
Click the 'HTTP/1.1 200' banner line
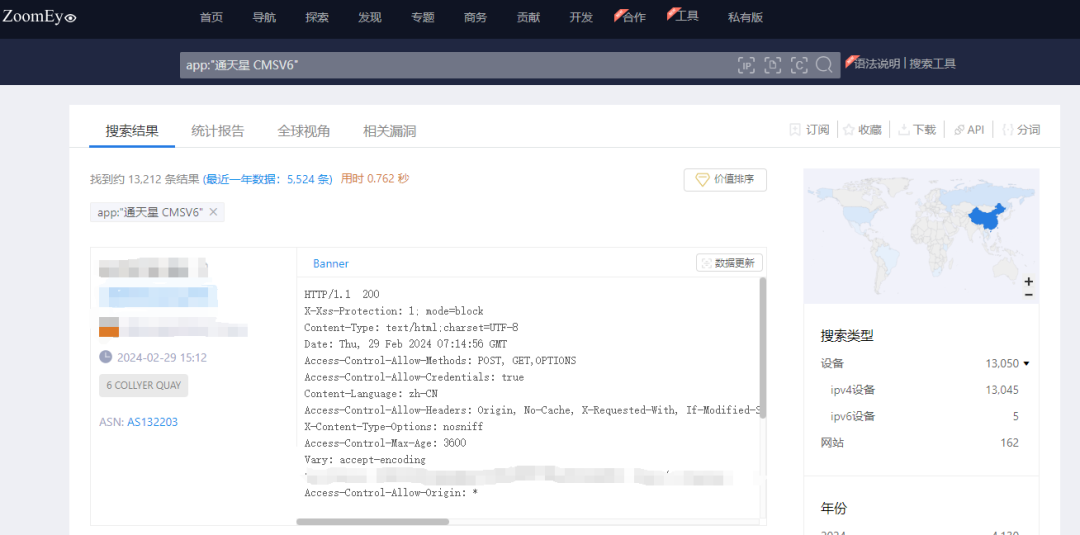[342, 295]
